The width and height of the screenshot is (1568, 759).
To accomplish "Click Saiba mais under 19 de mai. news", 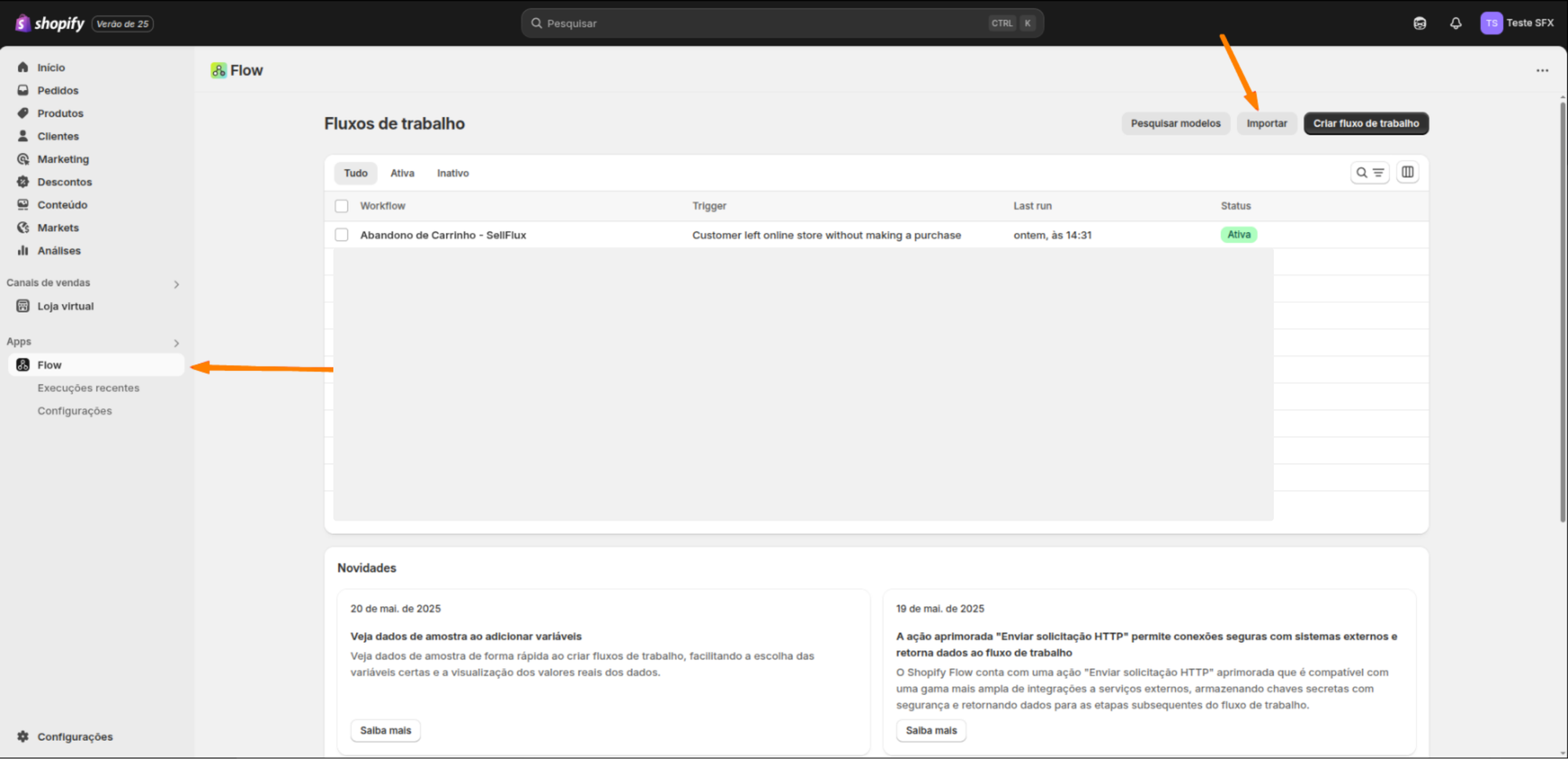I will (x=931, y=730).
